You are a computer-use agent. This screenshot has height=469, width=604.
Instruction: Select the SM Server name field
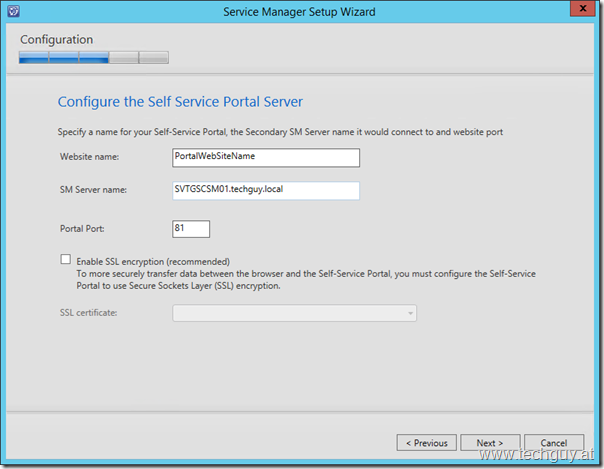[266, 191]
